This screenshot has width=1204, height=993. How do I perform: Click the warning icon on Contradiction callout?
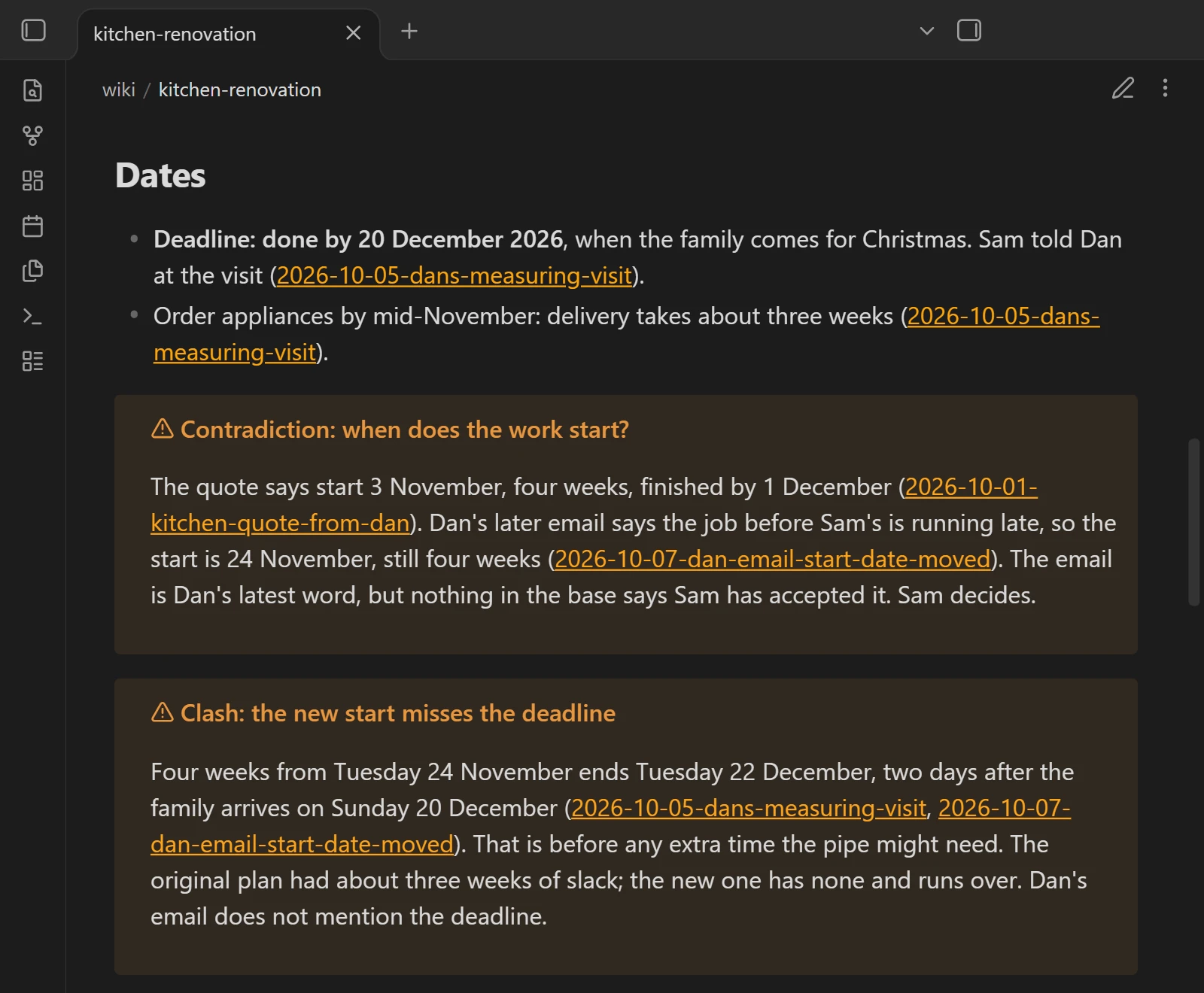pos(163,429)
